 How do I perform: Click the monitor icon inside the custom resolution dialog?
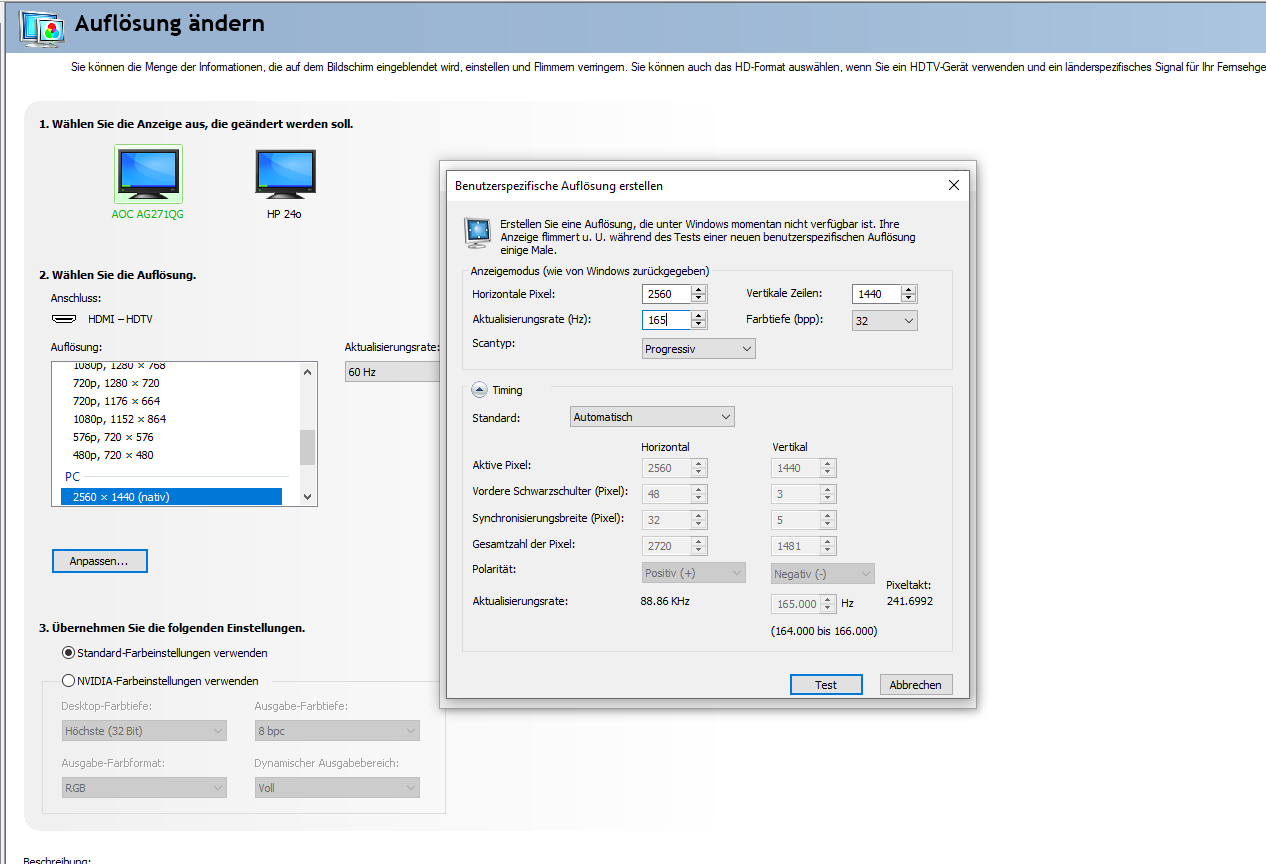[x=477, y=233]
